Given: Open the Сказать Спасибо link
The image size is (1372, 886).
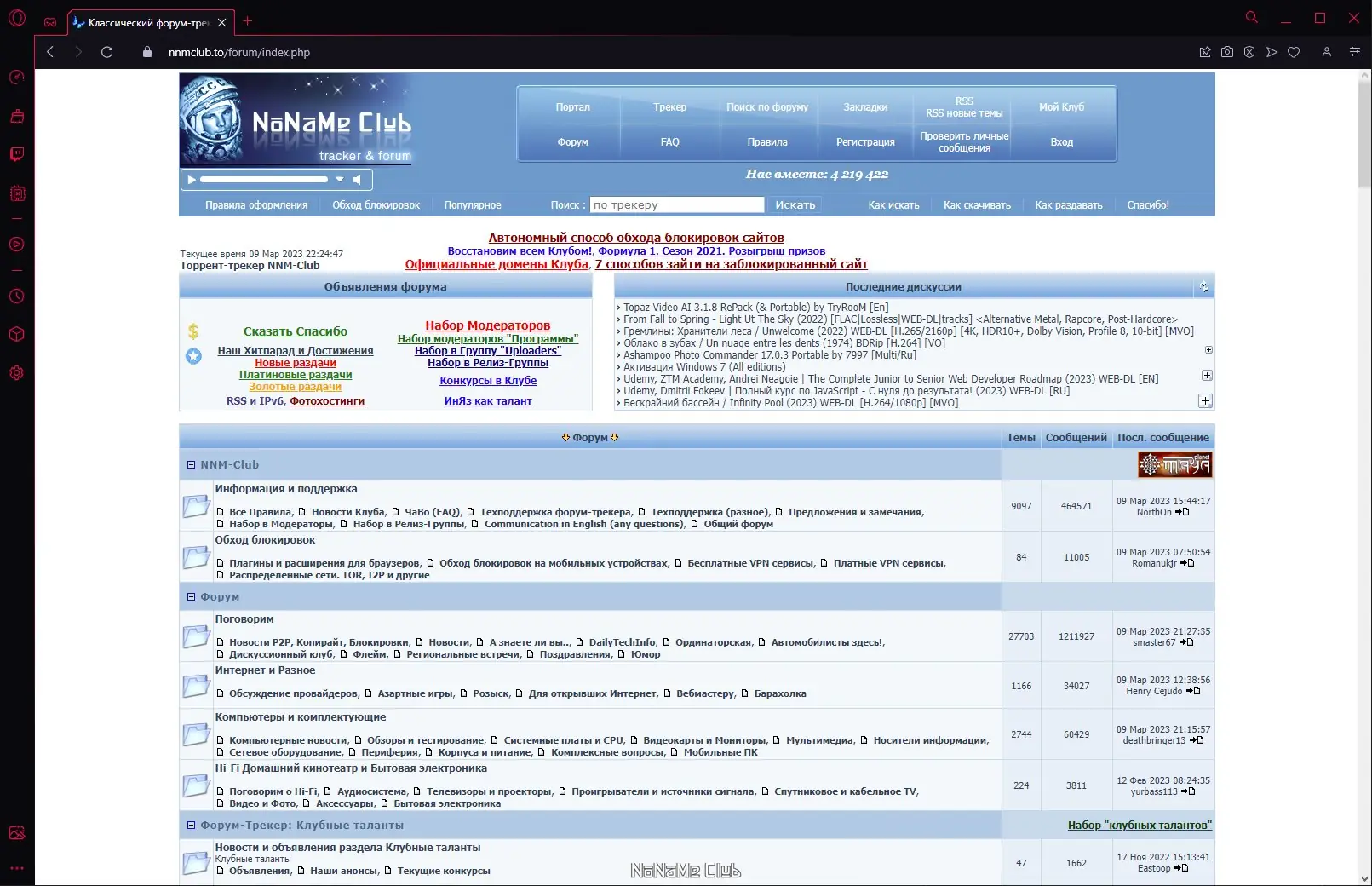Looking at the screenshot, I should coord(296,331).
